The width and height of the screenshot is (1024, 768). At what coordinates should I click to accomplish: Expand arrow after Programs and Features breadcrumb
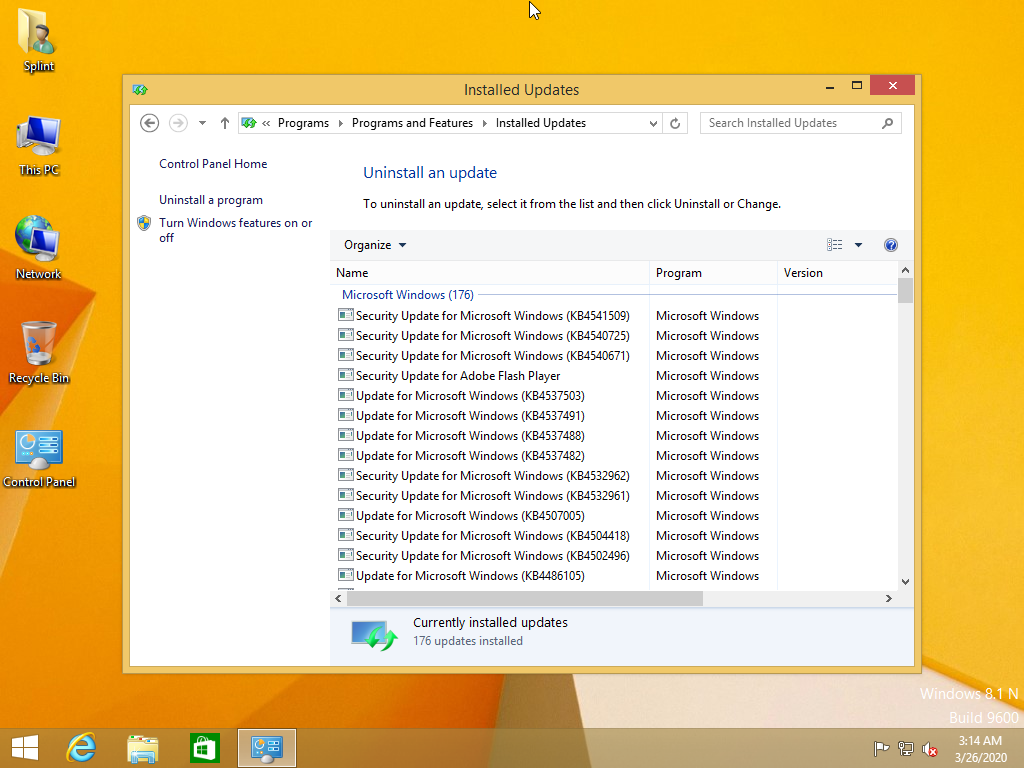[485, 123]
